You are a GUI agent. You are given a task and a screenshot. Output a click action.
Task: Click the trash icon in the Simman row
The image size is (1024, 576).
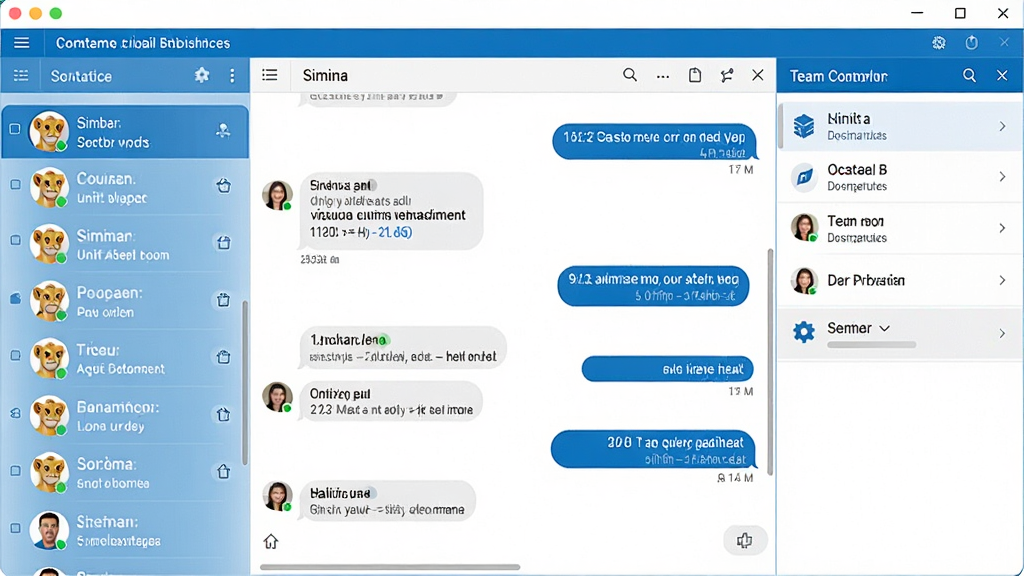tap(223, 243)
